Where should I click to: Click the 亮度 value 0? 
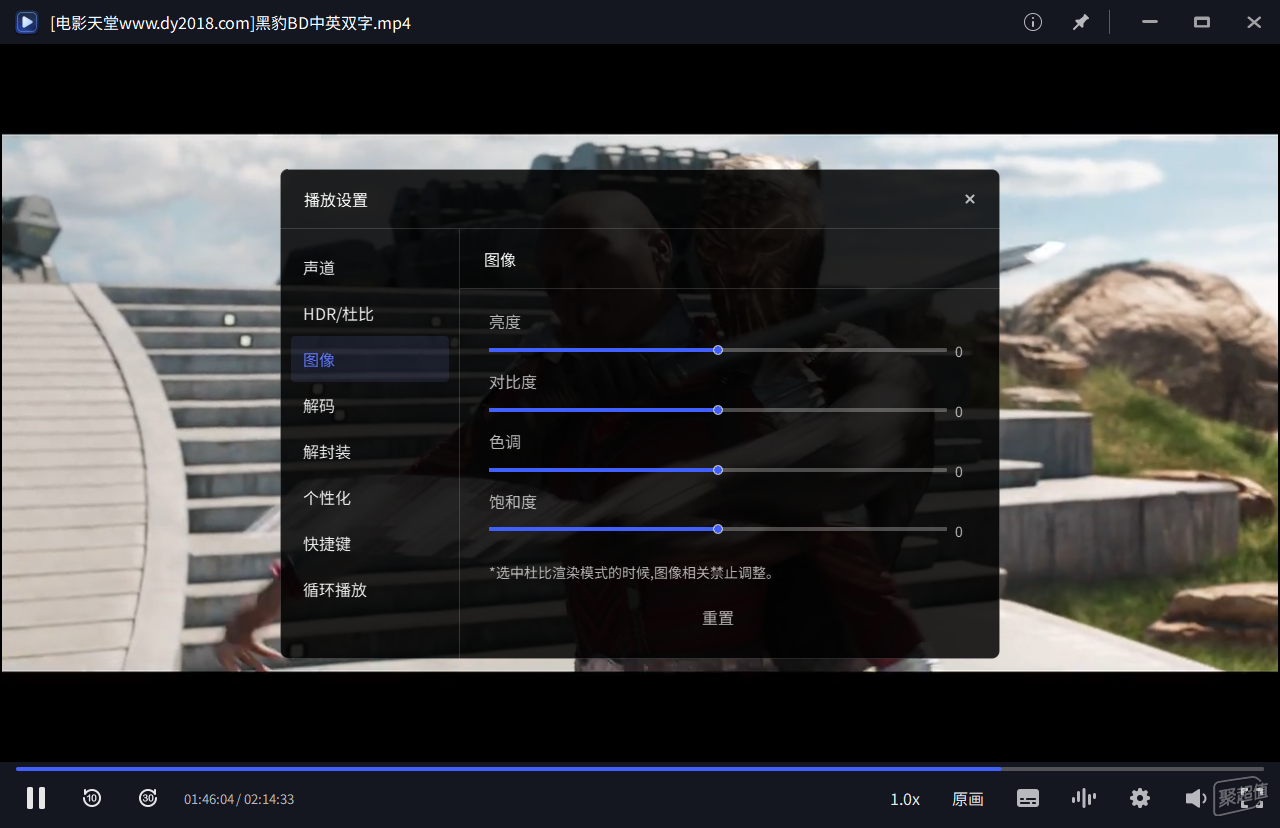[959, 352]
